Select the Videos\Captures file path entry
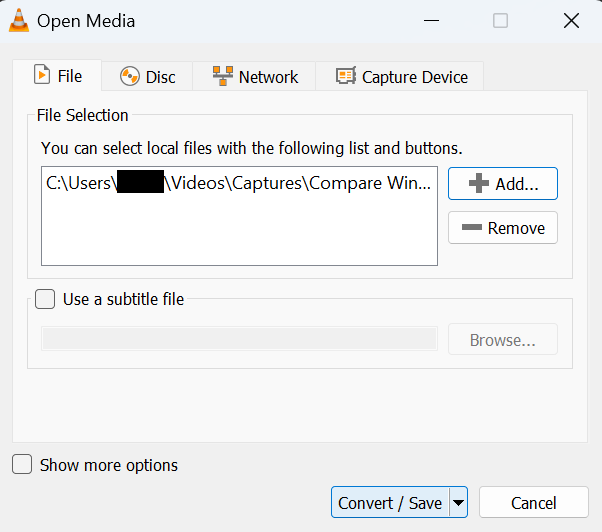 (239, 183)
